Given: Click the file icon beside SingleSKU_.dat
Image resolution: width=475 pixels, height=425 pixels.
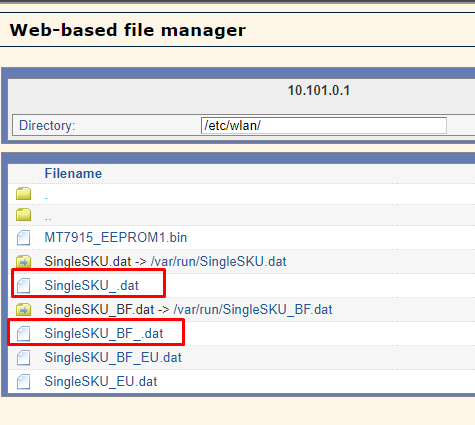Looking at the screenshot, I should click(23, 286).
